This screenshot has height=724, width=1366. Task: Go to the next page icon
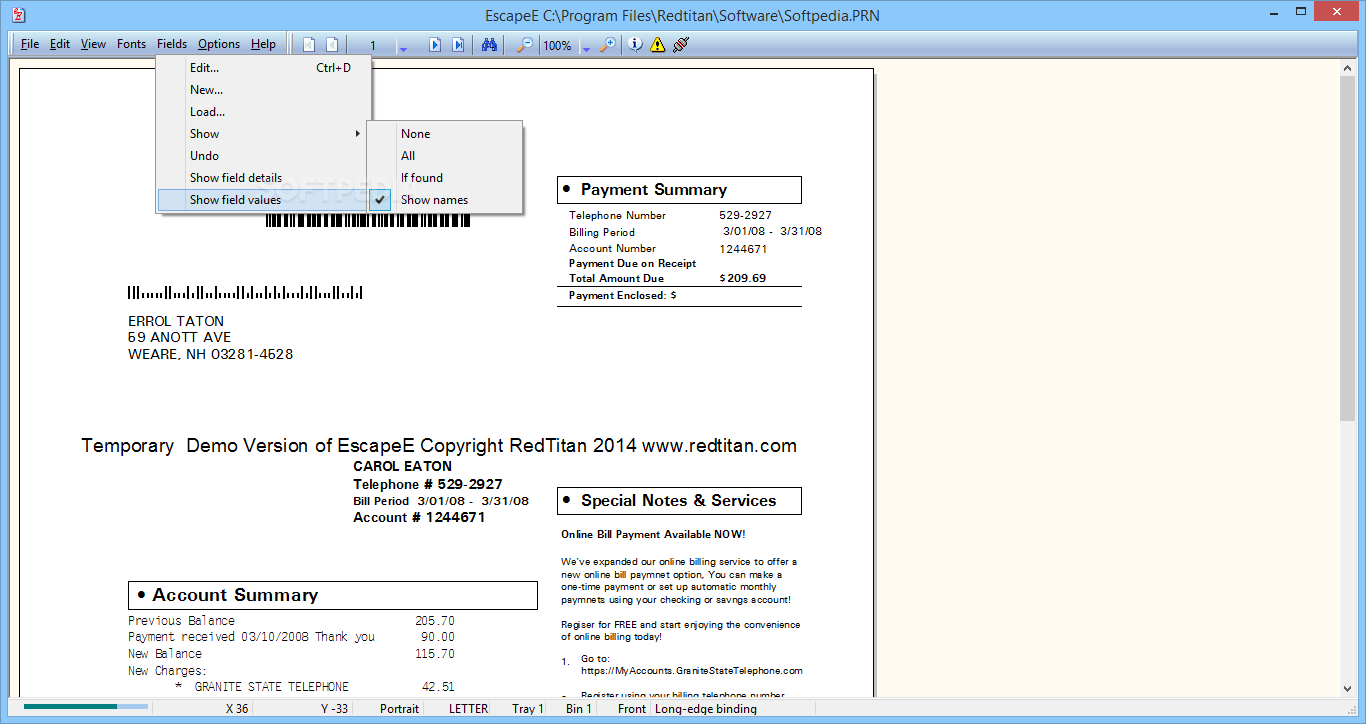tap(435, 44)
